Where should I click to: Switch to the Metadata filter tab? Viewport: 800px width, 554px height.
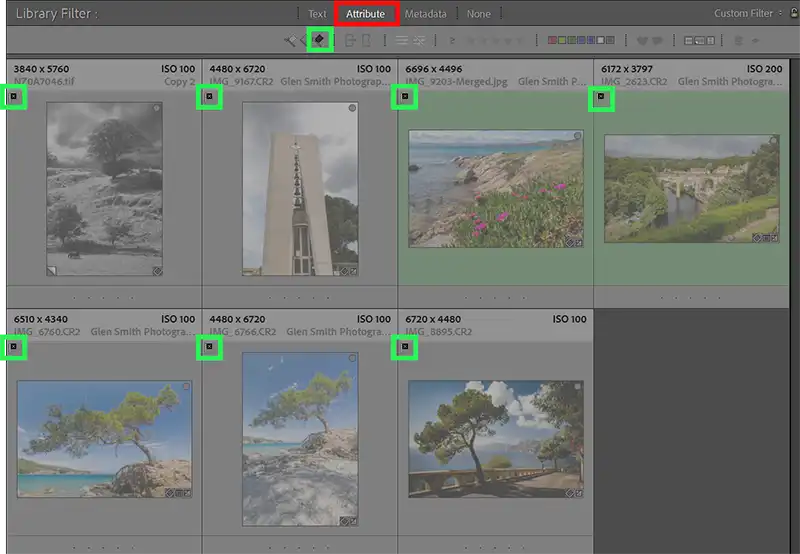pyautogui.click(x=426, y=14)
